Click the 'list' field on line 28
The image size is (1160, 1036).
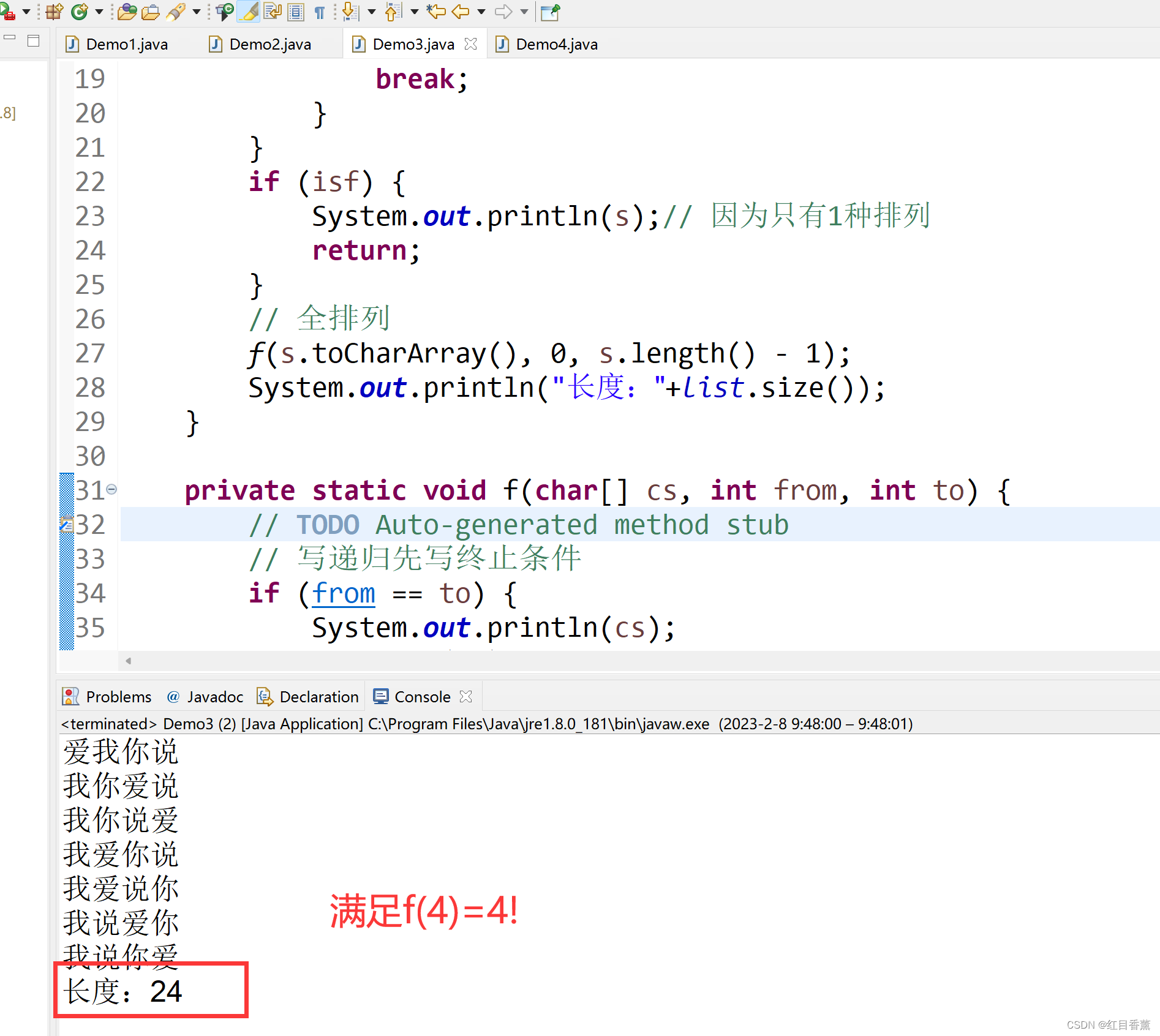(x=714, y=388)
